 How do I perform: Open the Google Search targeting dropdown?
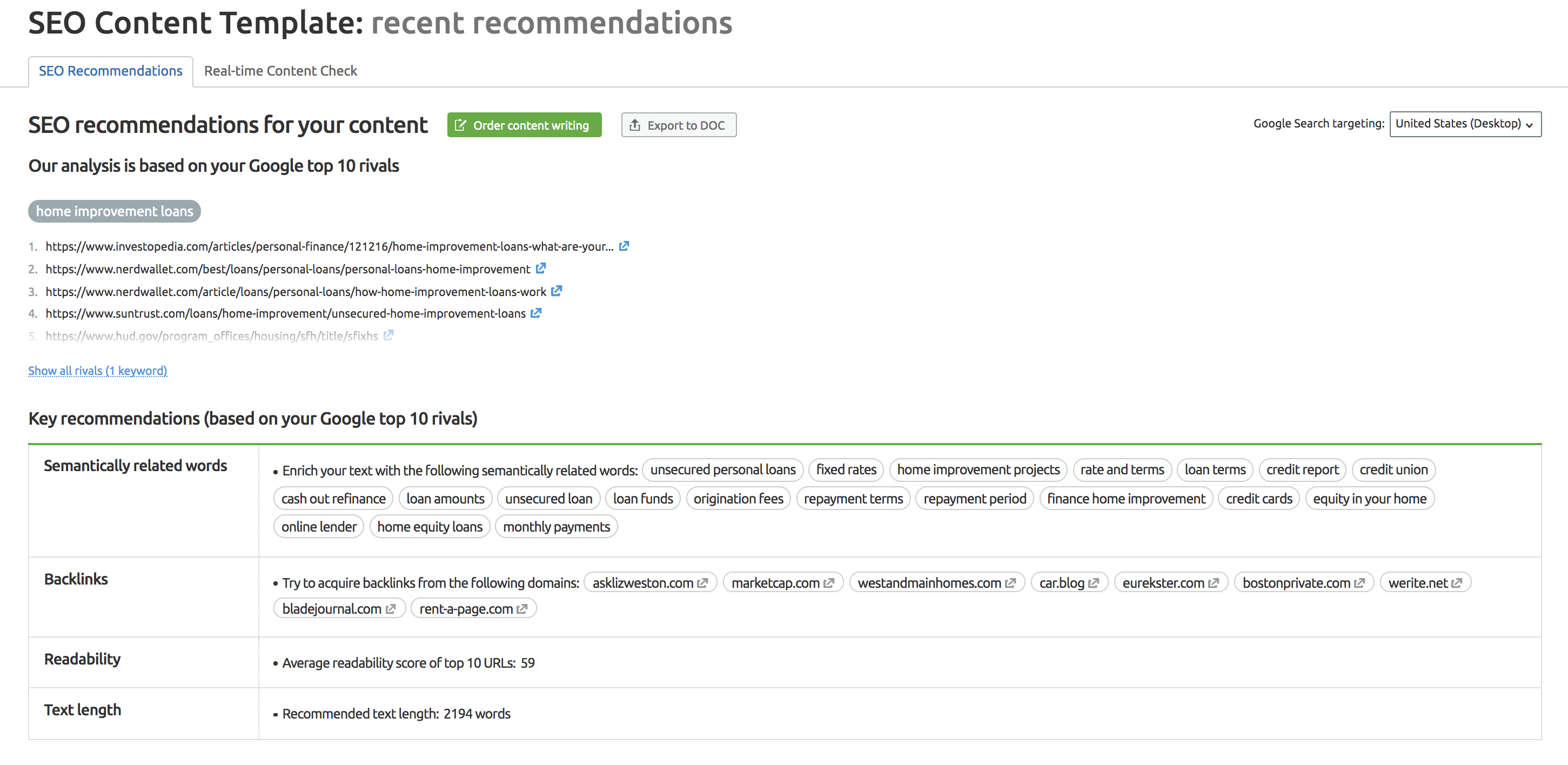(1464, 124)
